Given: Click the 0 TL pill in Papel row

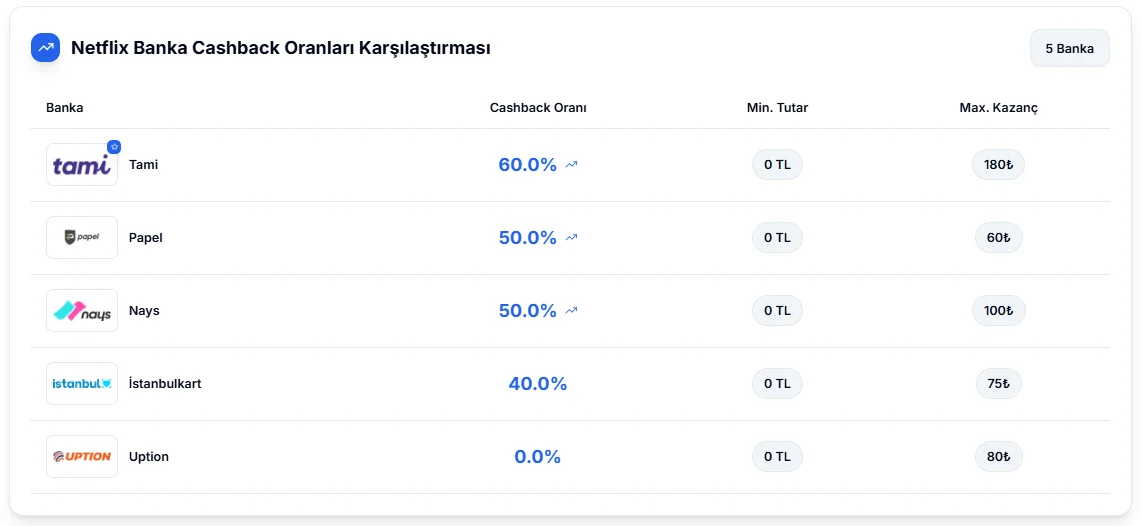Looking at the screenshot, I should (777, 238).
